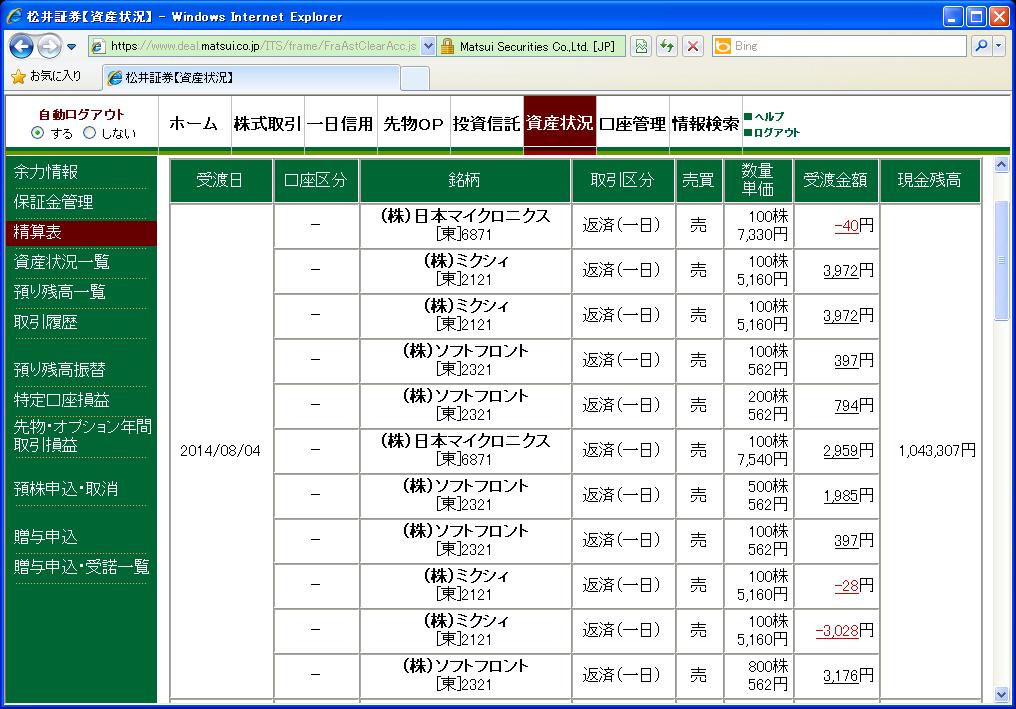Screen dimensions: 1016x709
Task: Open the 情報検索 menu tab
Action: 706,123
